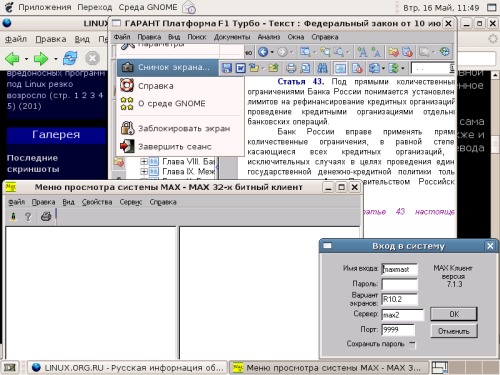This screenshot has height=375, width=500.
Task: Click MAX toolbar question mark help icon
Action: click(x=28, y=217)
